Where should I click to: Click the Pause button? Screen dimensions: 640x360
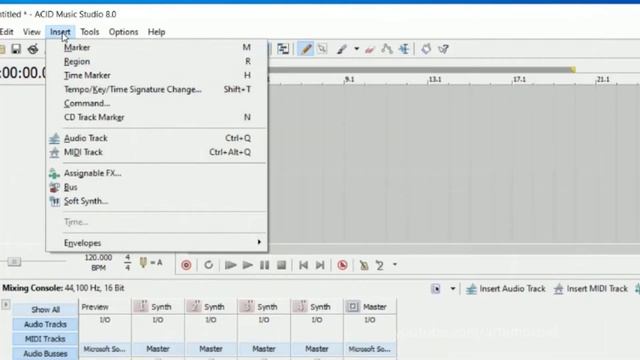coord(264,265)
